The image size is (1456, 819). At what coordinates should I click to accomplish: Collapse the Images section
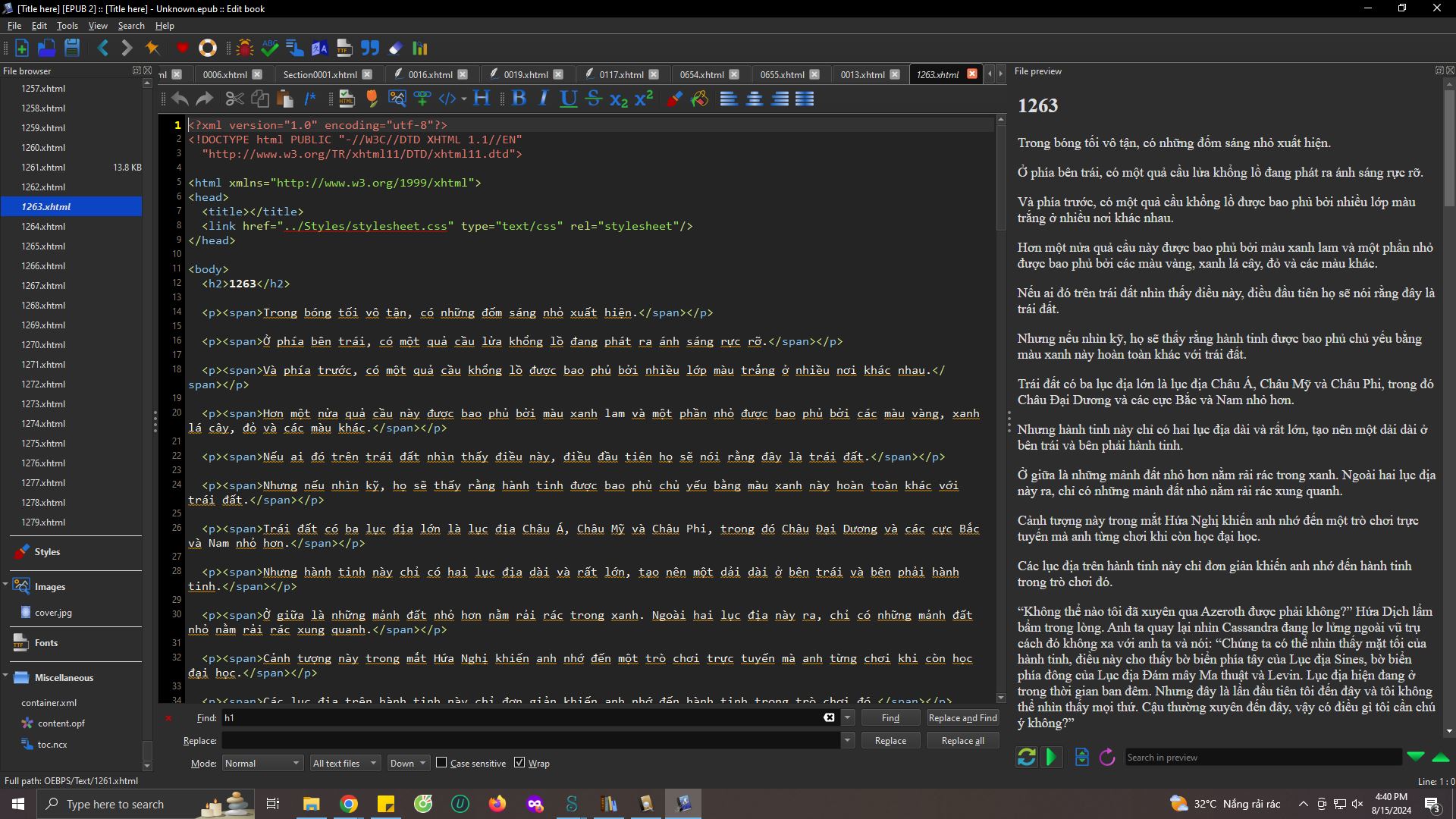[x=5, y=585]
